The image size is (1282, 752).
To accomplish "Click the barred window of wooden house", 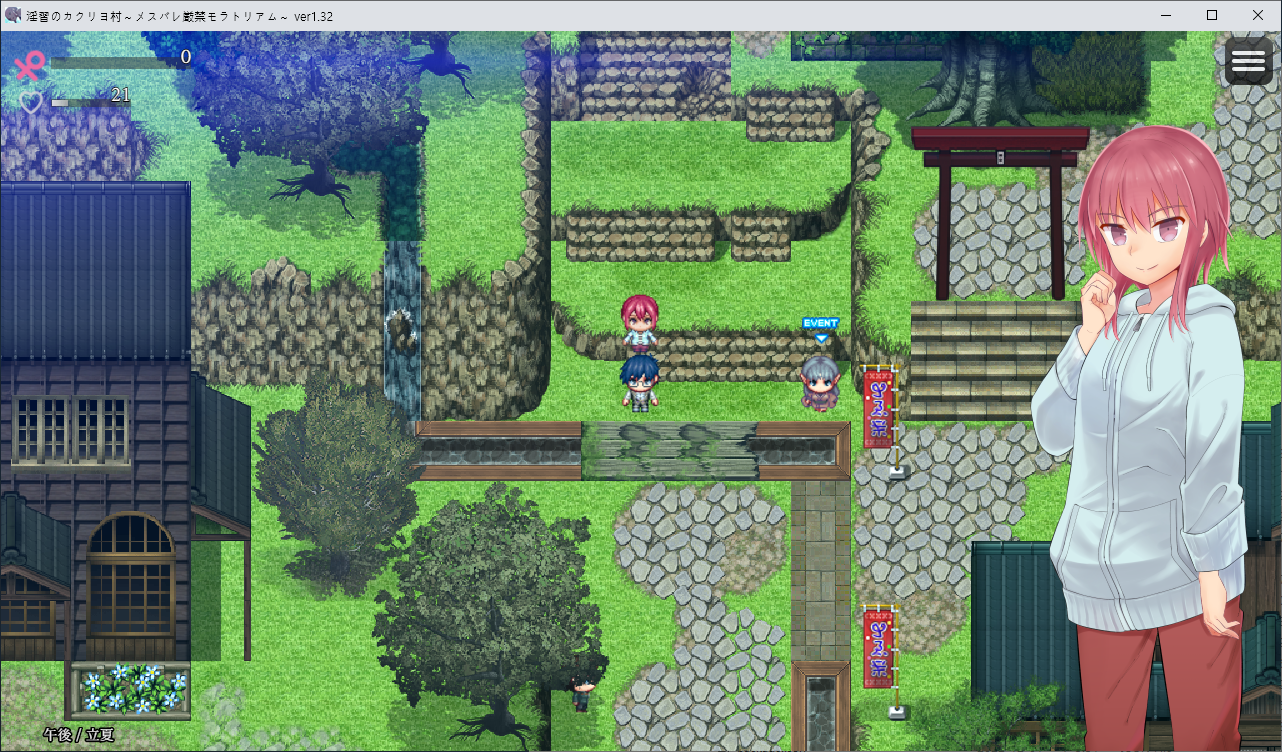I will [x=70, y=430].
